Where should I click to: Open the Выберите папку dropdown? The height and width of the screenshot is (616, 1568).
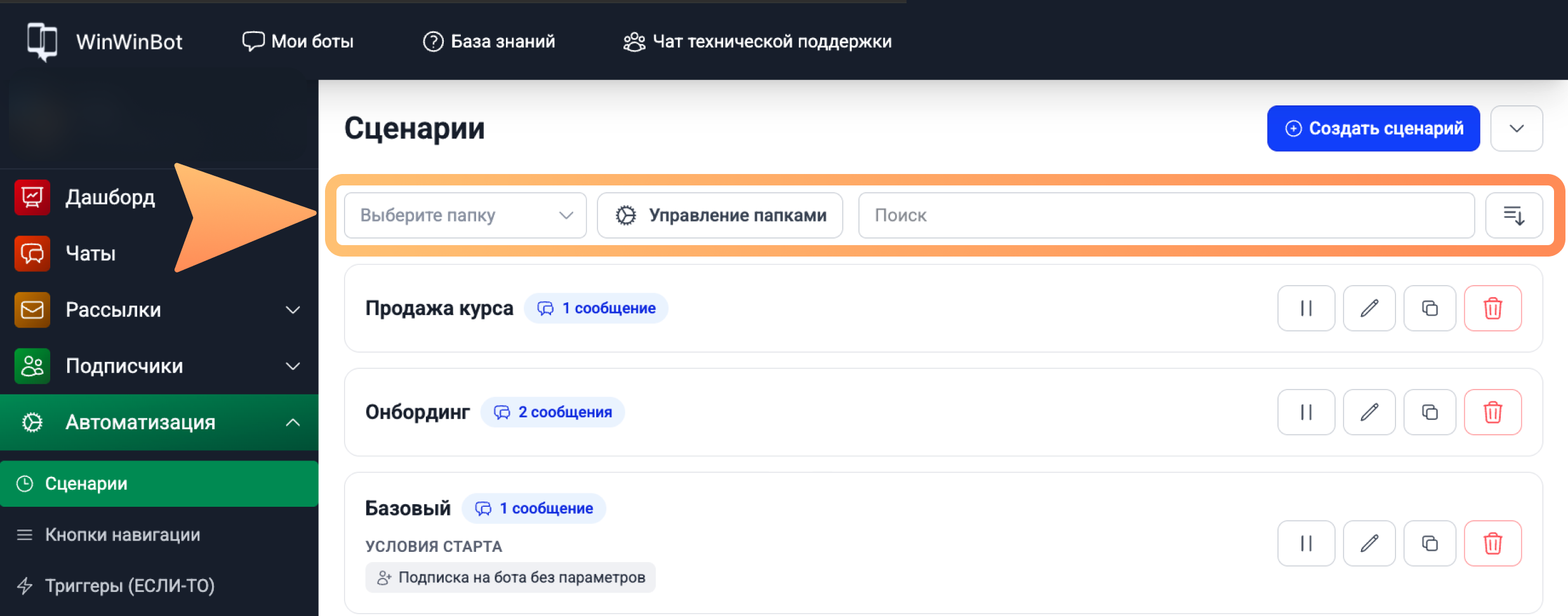click(x=465, y=216)
